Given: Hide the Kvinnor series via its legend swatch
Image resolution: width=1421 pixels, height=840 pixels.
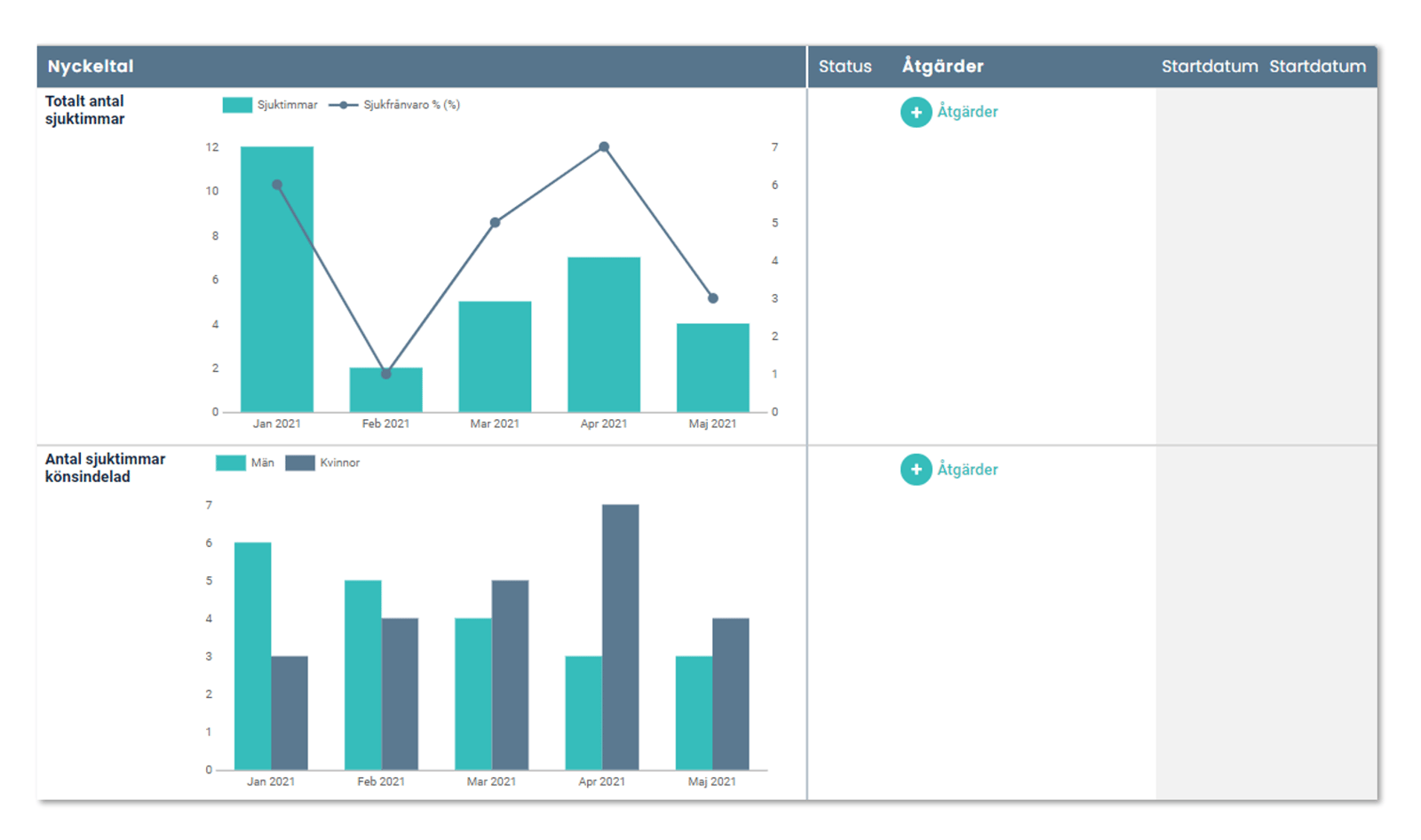Looking at the screenshot, I should coord(300,463).
